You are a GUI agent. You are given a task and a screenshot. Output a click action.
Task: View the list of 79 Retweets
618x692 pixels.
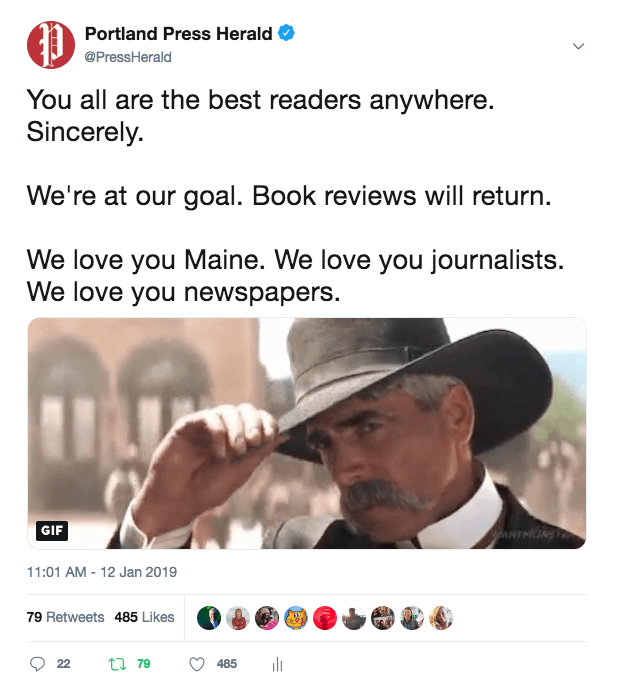click(65, 617)
